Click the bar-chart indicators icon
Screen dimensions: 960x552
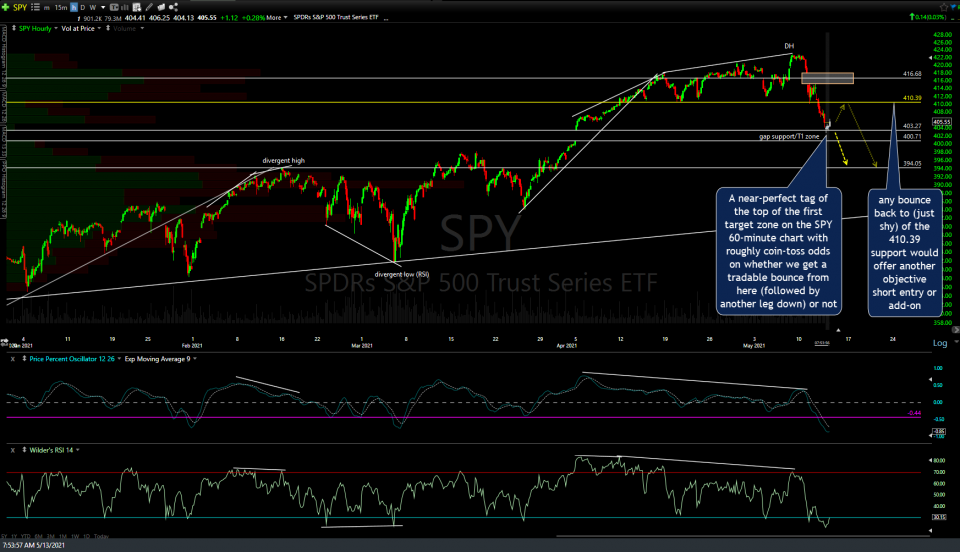(x=125, y=7)
